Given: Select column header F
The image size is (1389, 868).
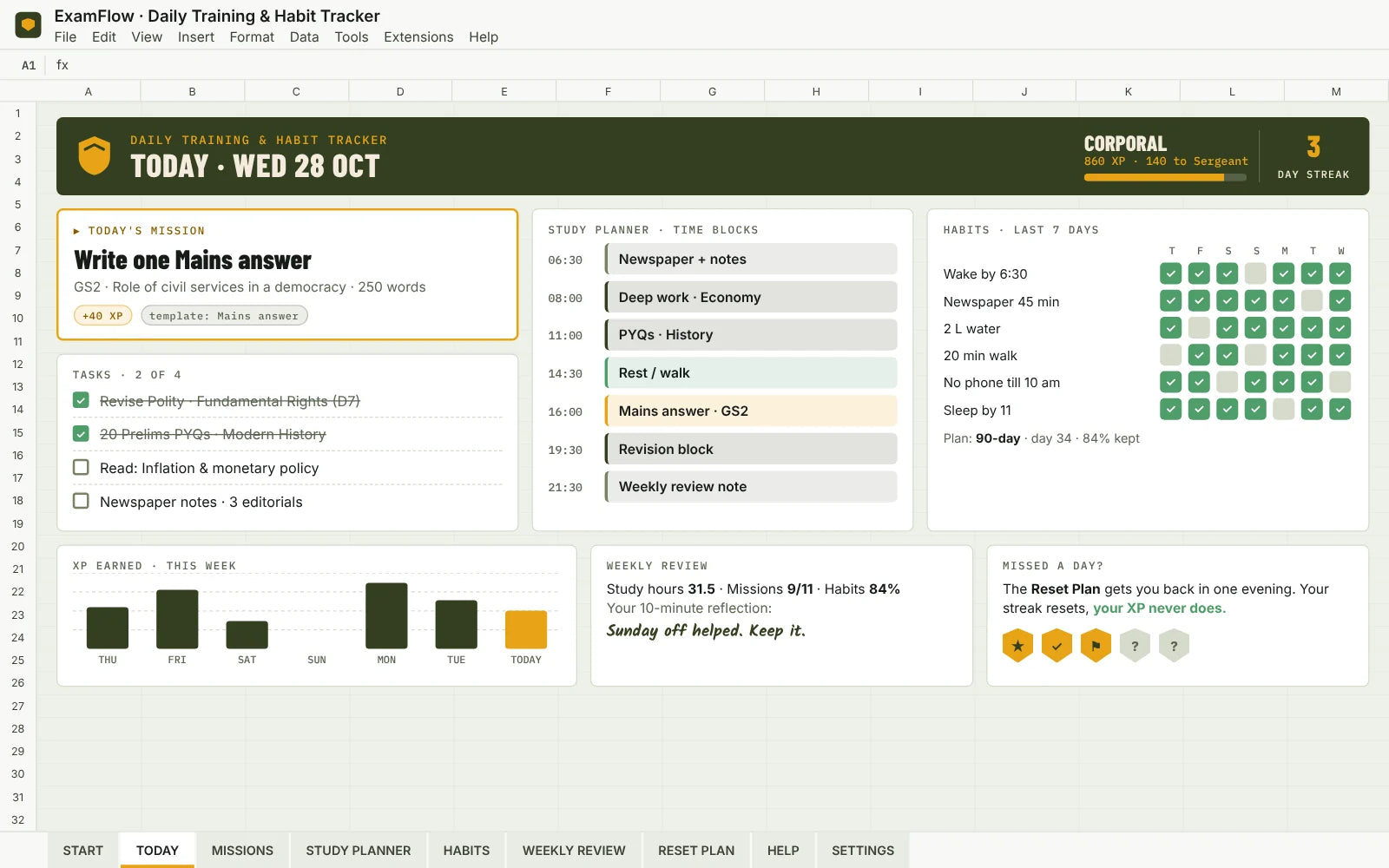Looking at the screenshot, I should pyautogui.click(x=608, y=91).
